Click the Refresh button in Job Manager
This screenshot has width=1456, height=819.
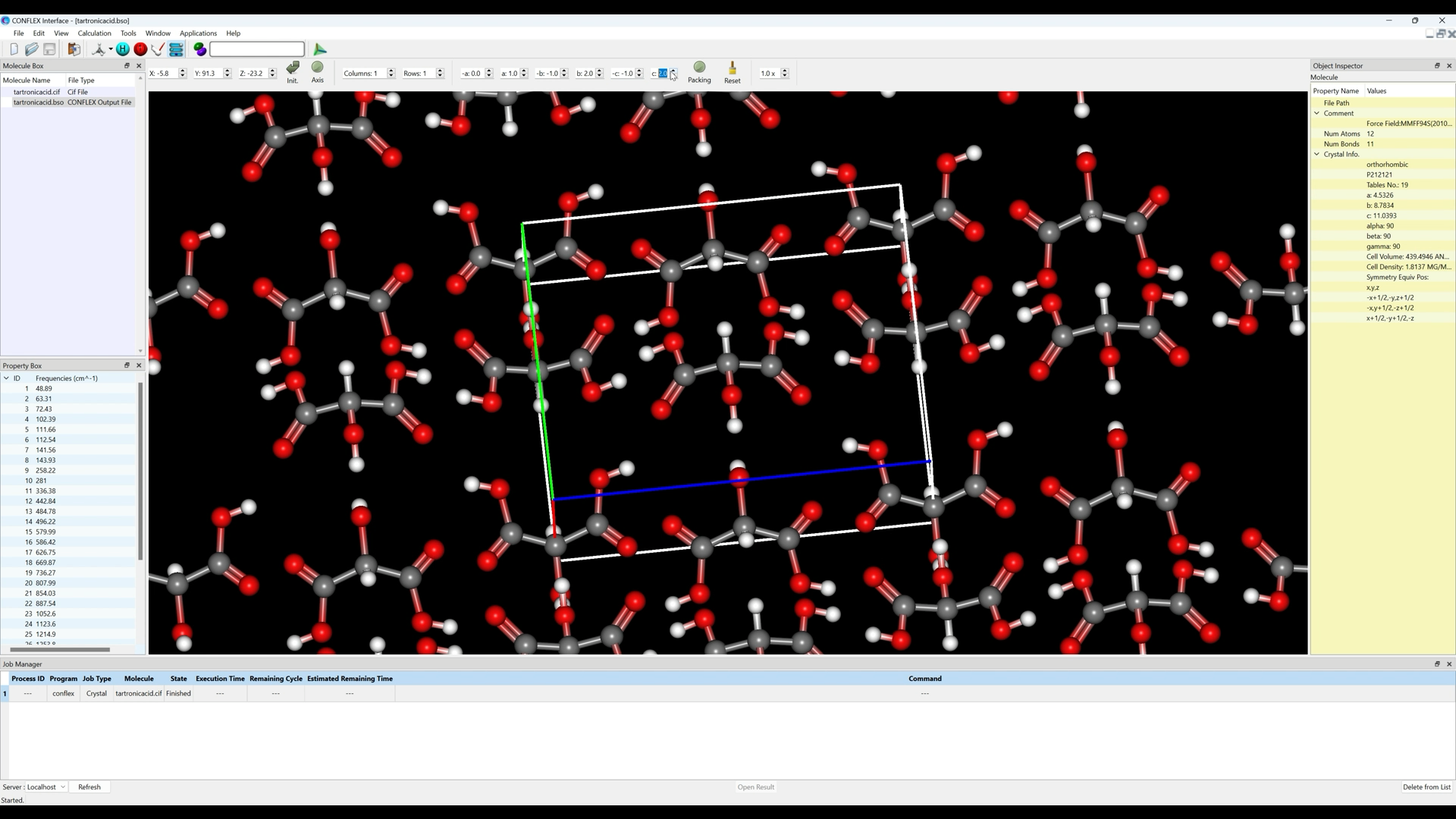89,786
